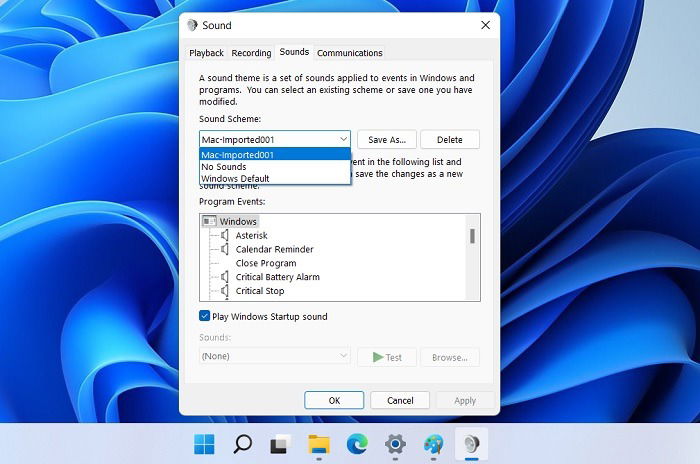Open Settings gear icon in taskbar
This screenshot has width=700, height=464.
pos(395,444)
